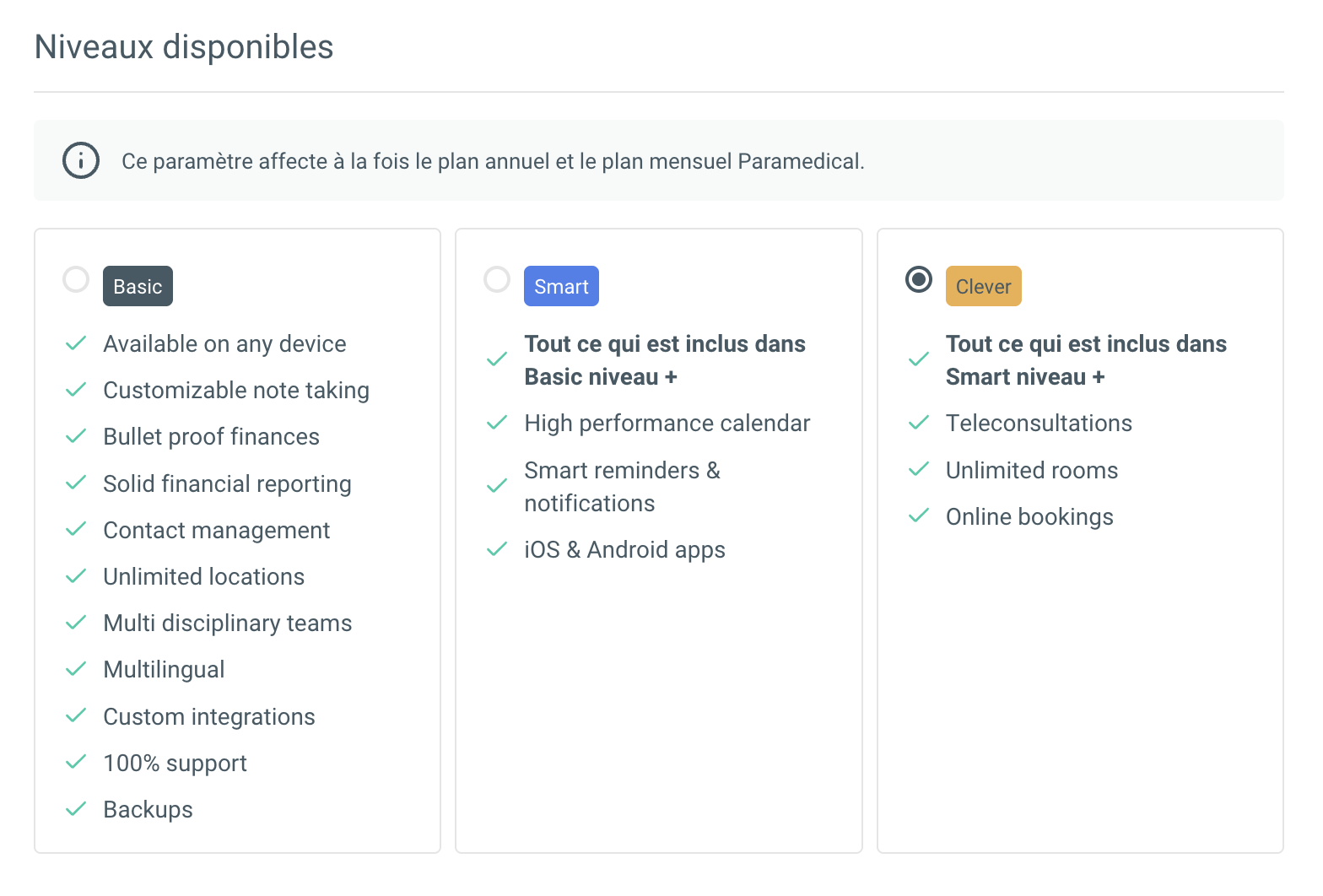Click checkmark beside High performance calendar
This screenshot has width=1323, height=896.
click(497, 423)
